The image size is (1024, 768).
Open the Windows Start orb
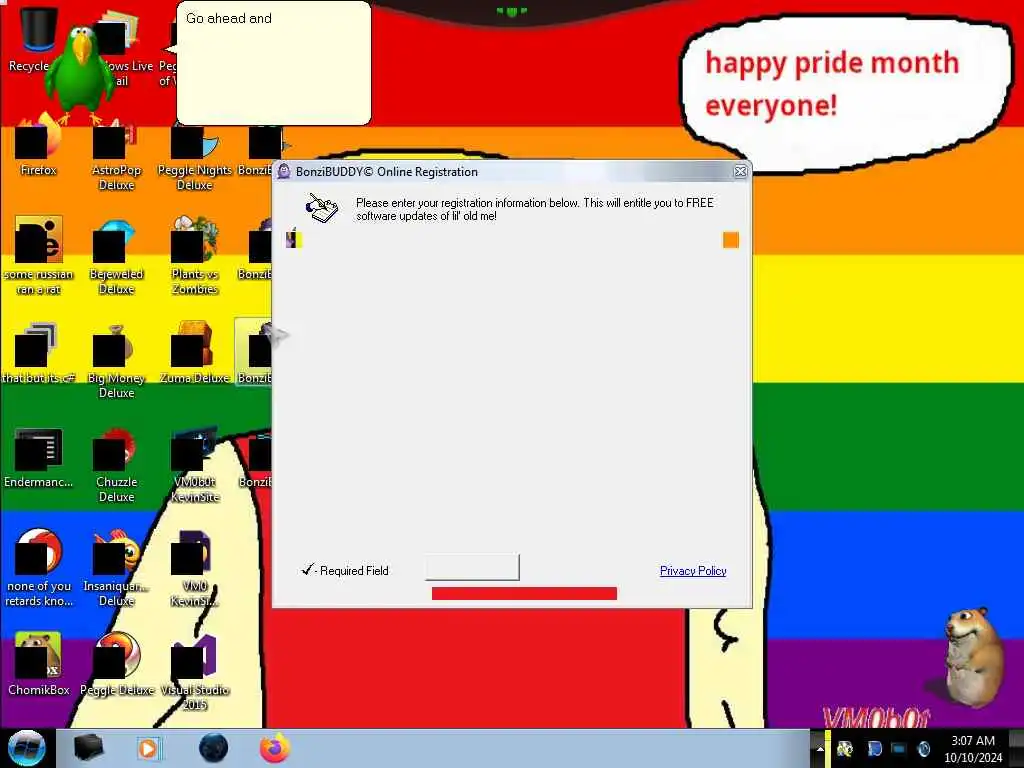click(26, 748)
